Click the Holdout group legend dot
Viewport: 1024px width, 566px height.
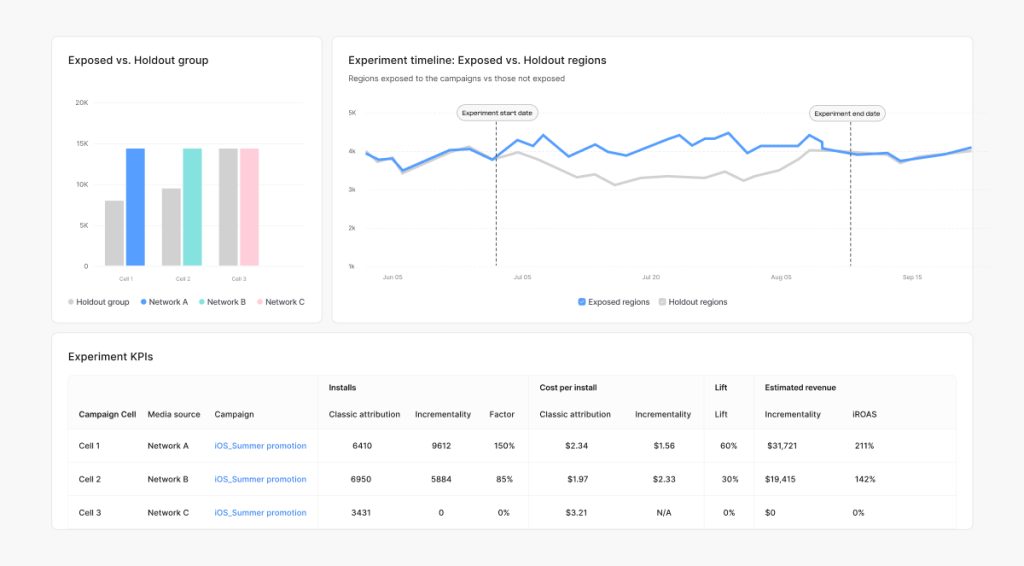click(71, 302)
